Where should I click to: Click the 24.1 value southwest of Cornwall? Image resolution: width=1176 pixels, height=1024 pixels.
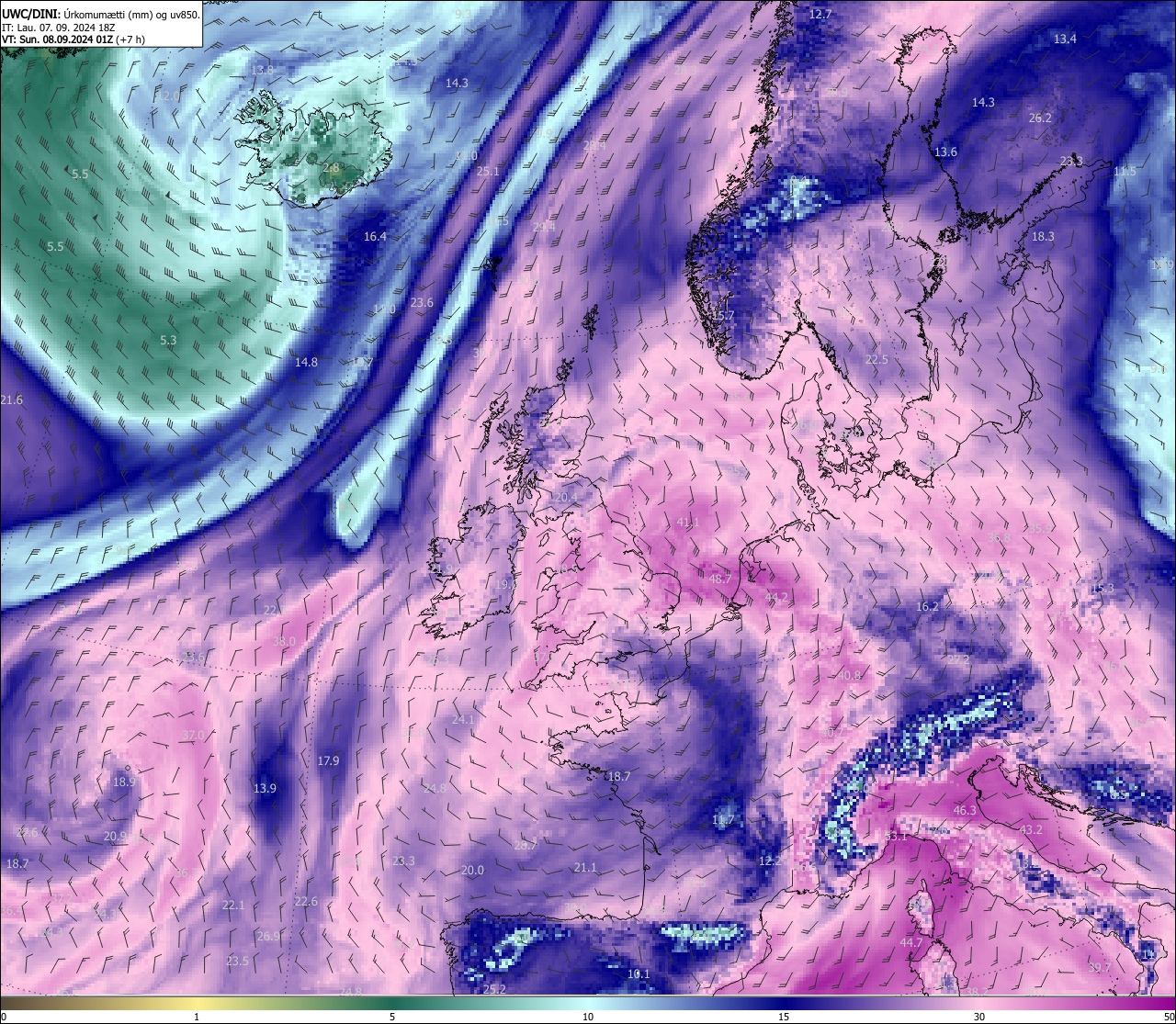[x=462, y=720]
